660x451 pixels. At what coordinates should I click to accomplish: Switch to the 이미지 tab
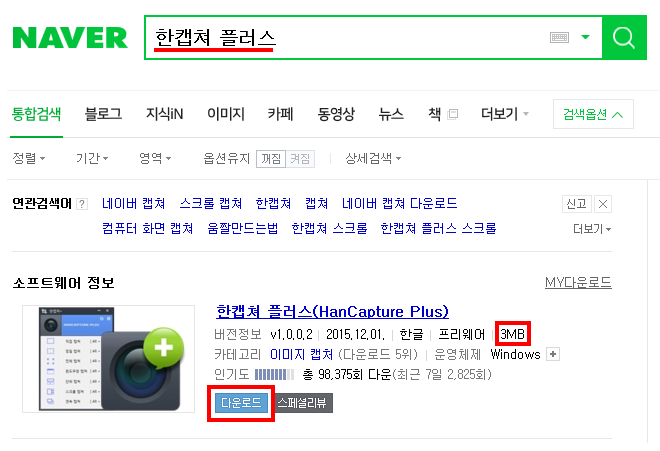coord(226,114)
